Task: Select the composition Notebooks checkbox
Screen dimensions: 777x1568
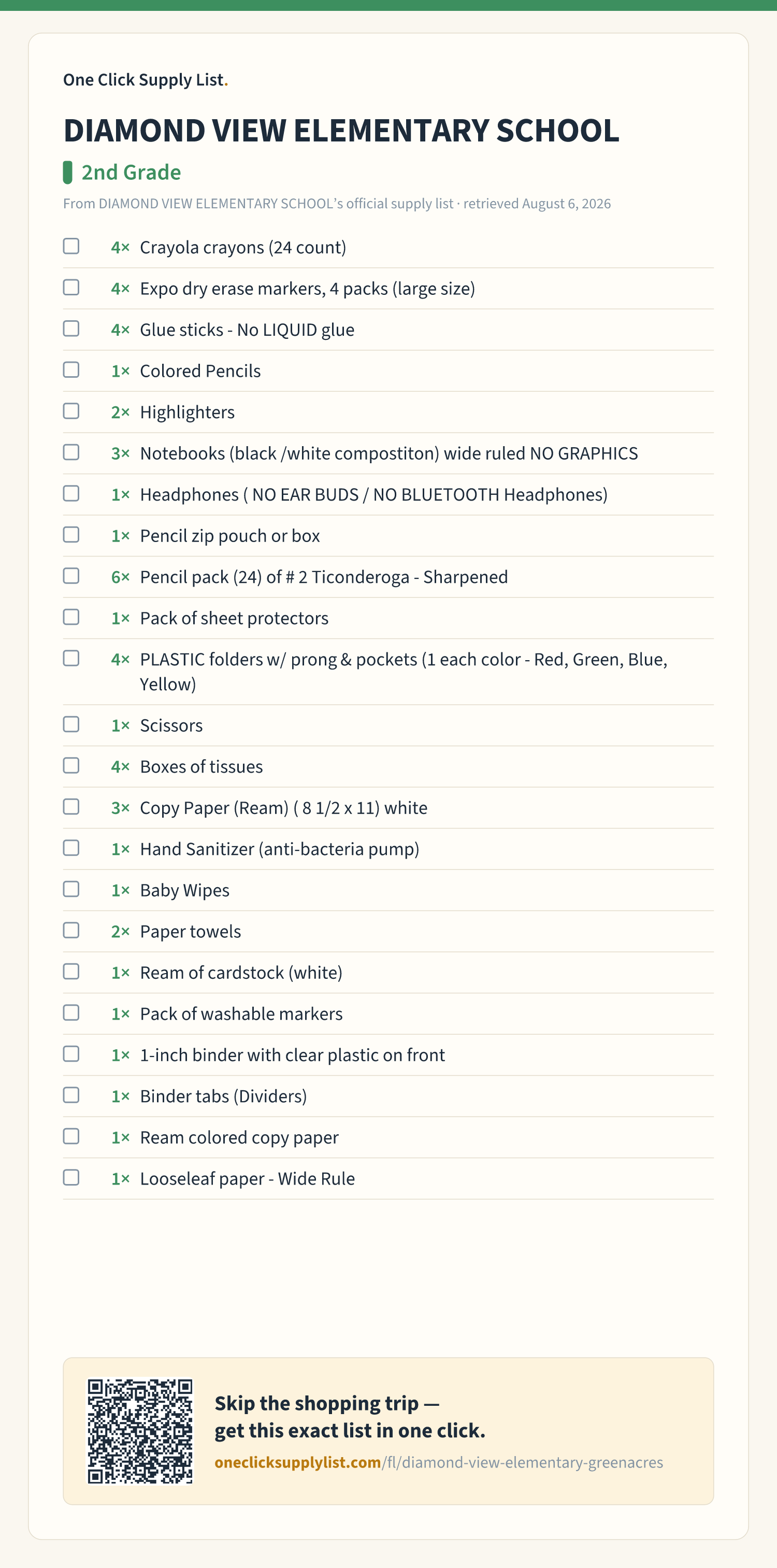Action: click(x=71, y=452)
